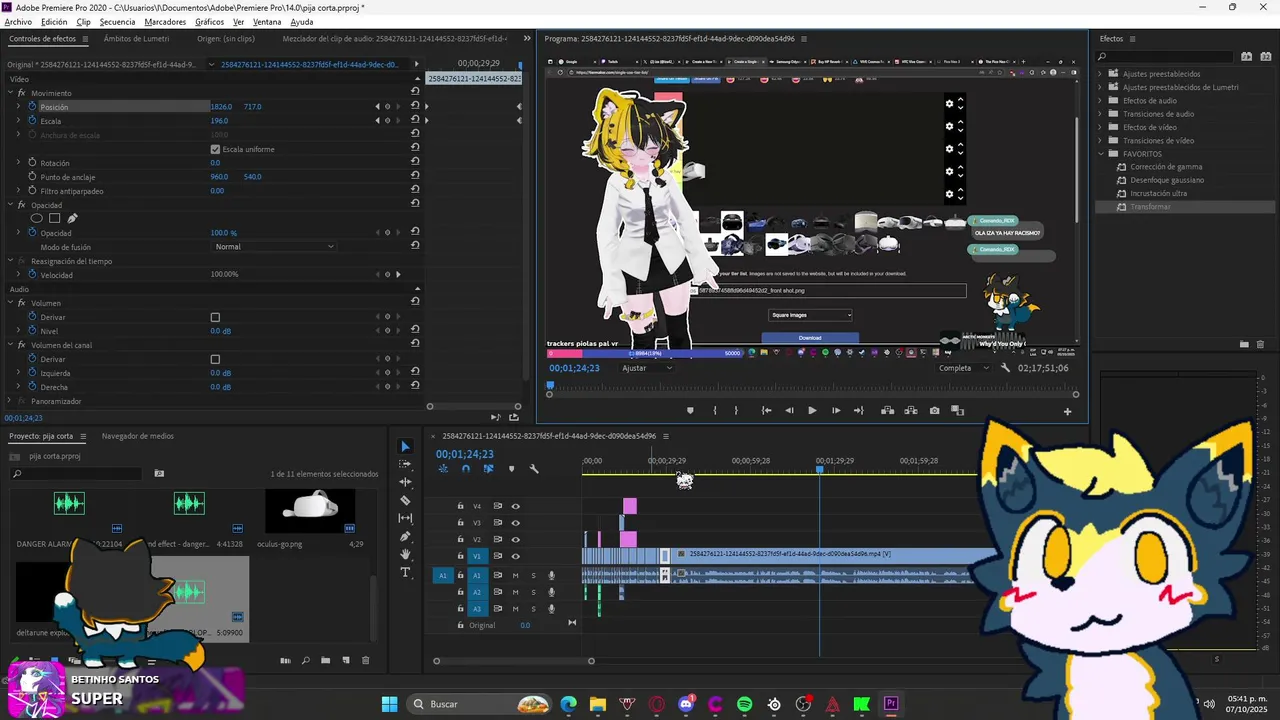This screenshot has height=720, width=1280.
Task: Step back one frame in program monitor
Action: (789, 411)
